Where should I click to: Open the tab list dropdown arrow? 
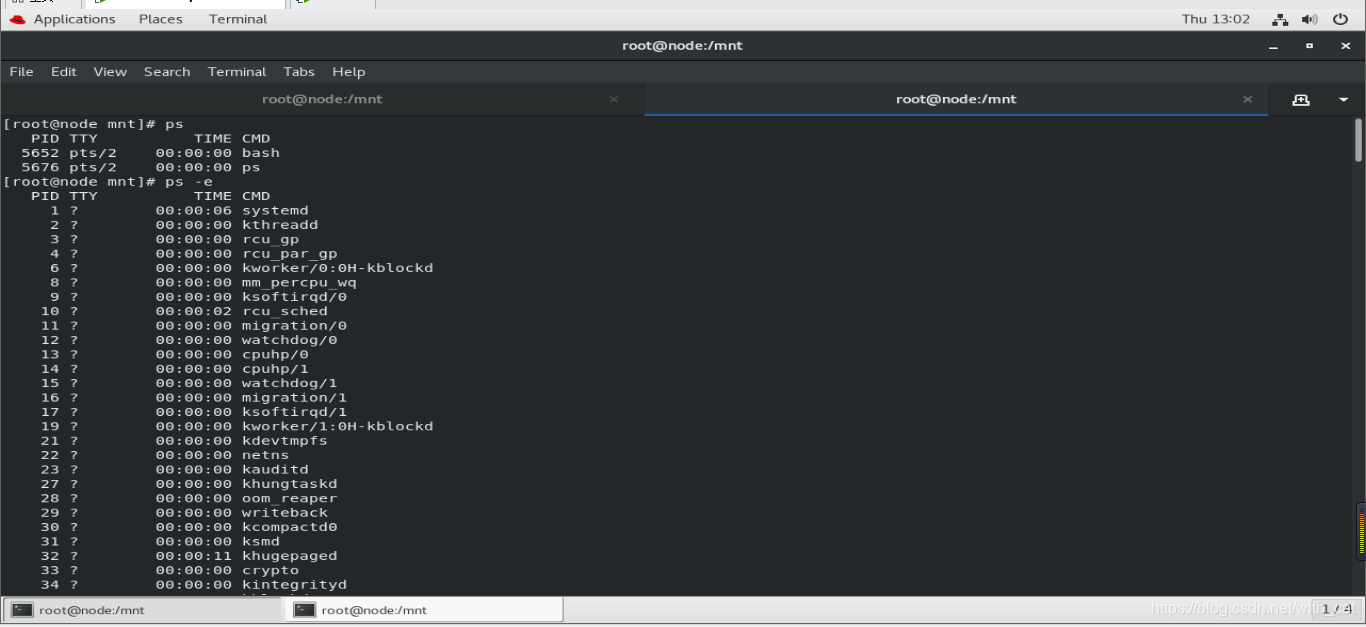coord(1343,99)
